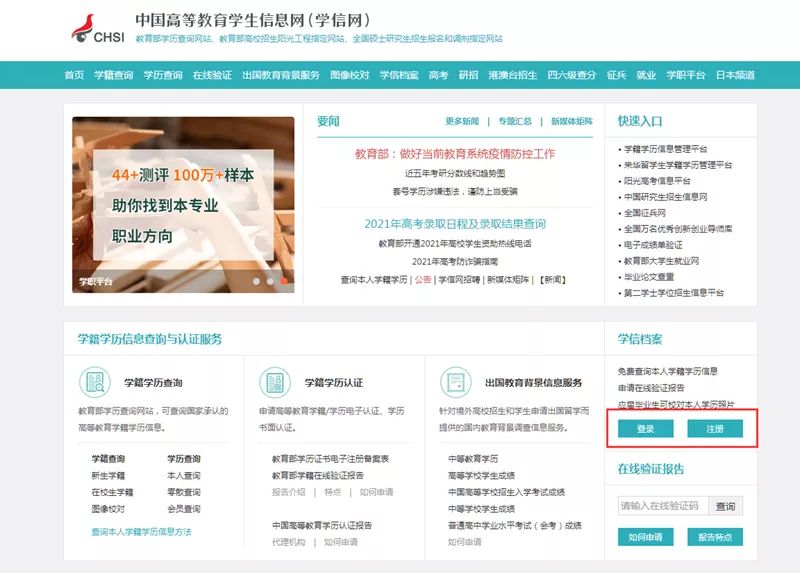Open 学历查询 navigation item
800x573 pixels.
(163, 75)
